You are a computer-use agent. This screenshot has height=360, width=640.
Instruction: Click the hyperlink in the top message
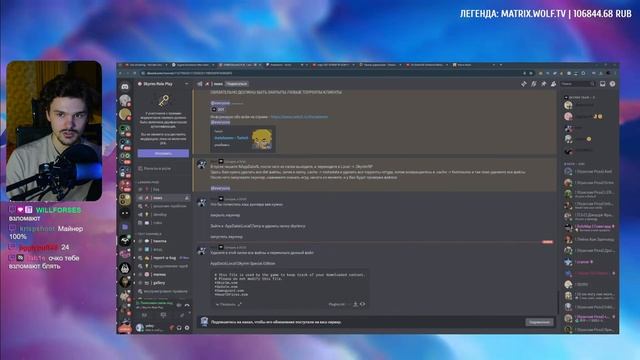click(299, 117)
